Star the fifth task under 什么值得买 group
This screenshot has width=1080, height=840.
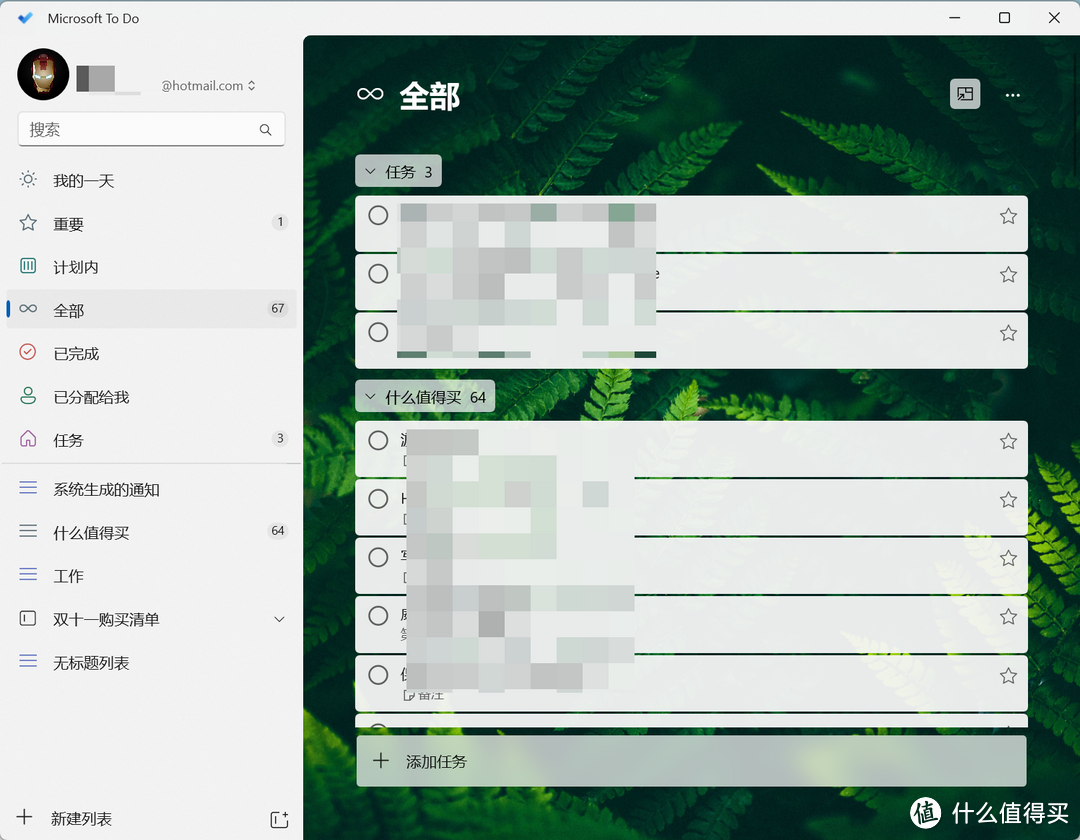coord(1008,676)
